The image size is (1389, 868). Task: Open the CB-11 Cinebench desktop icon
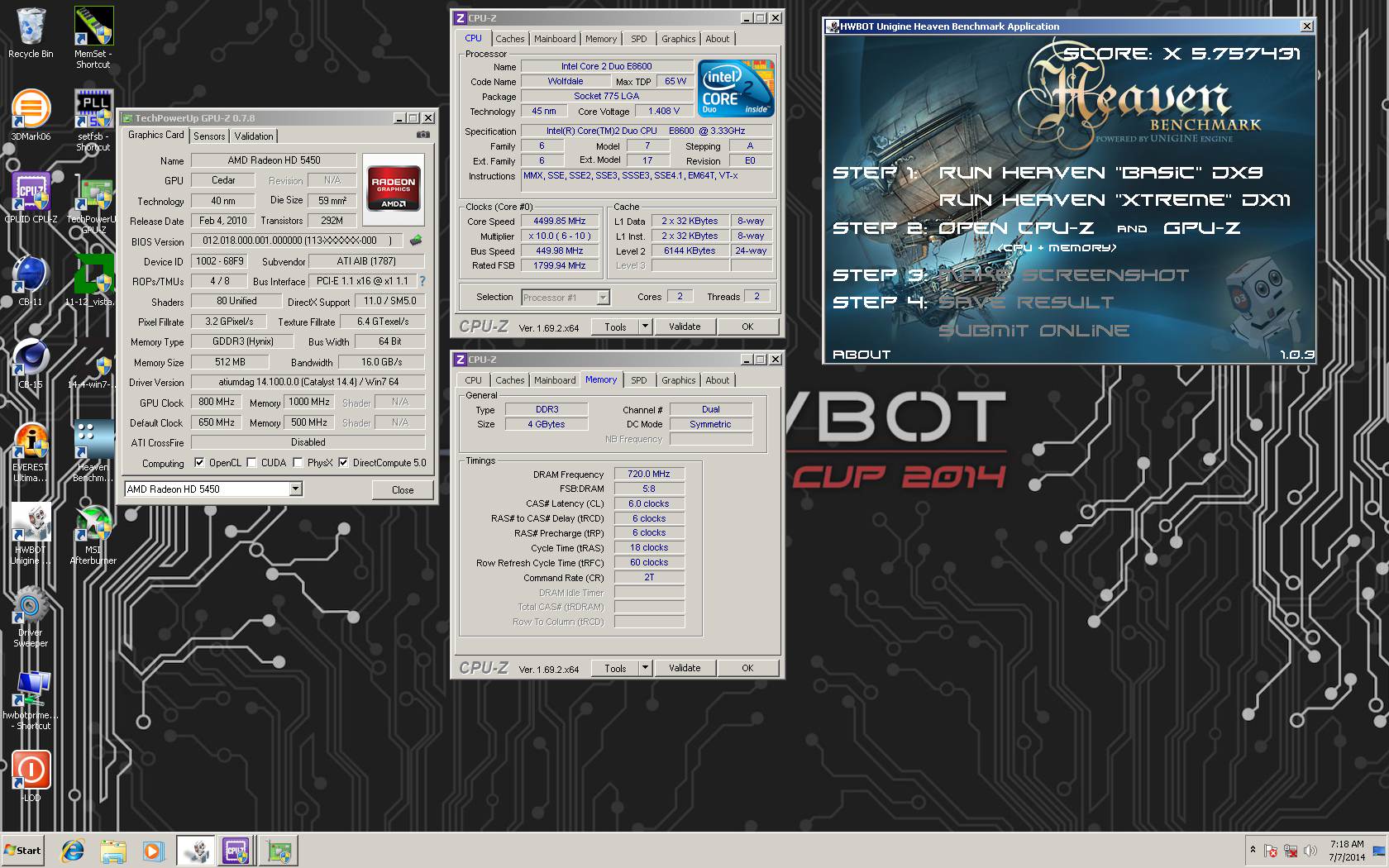click(x=31, y=281)
